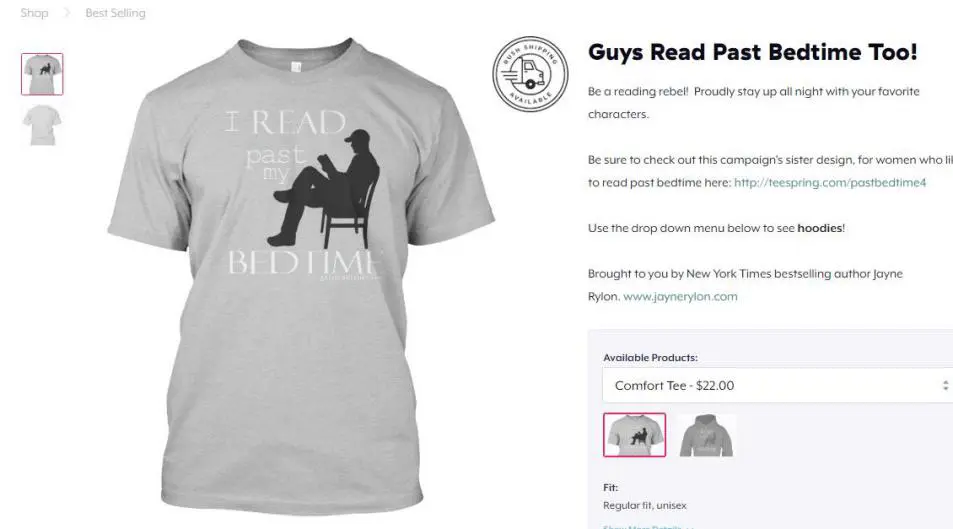Click the Available Products label
953x529 pixels.
pos(650,358)
